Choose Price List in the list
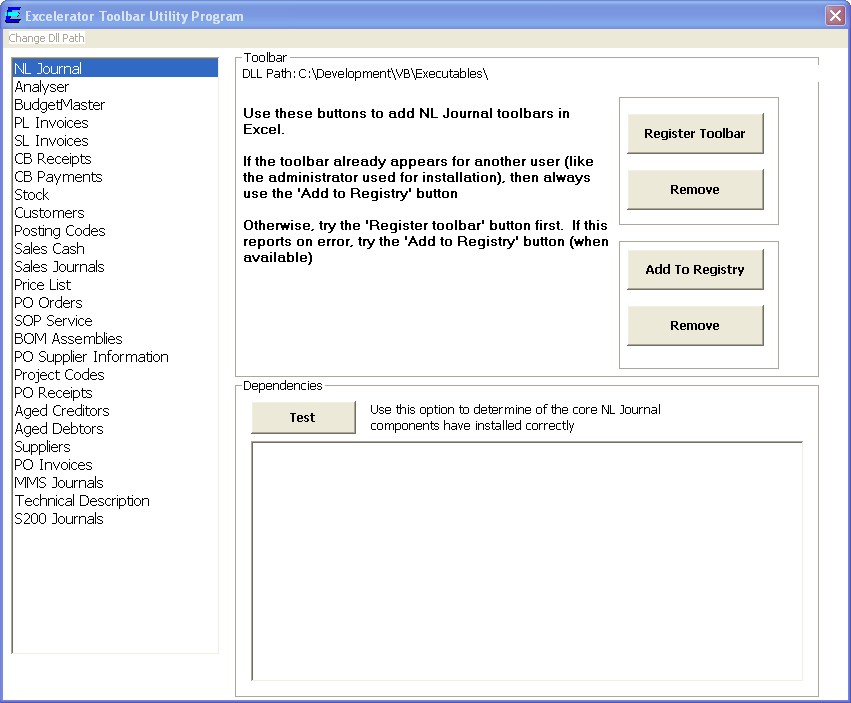 pyautogui.click(x=115, y=284)
